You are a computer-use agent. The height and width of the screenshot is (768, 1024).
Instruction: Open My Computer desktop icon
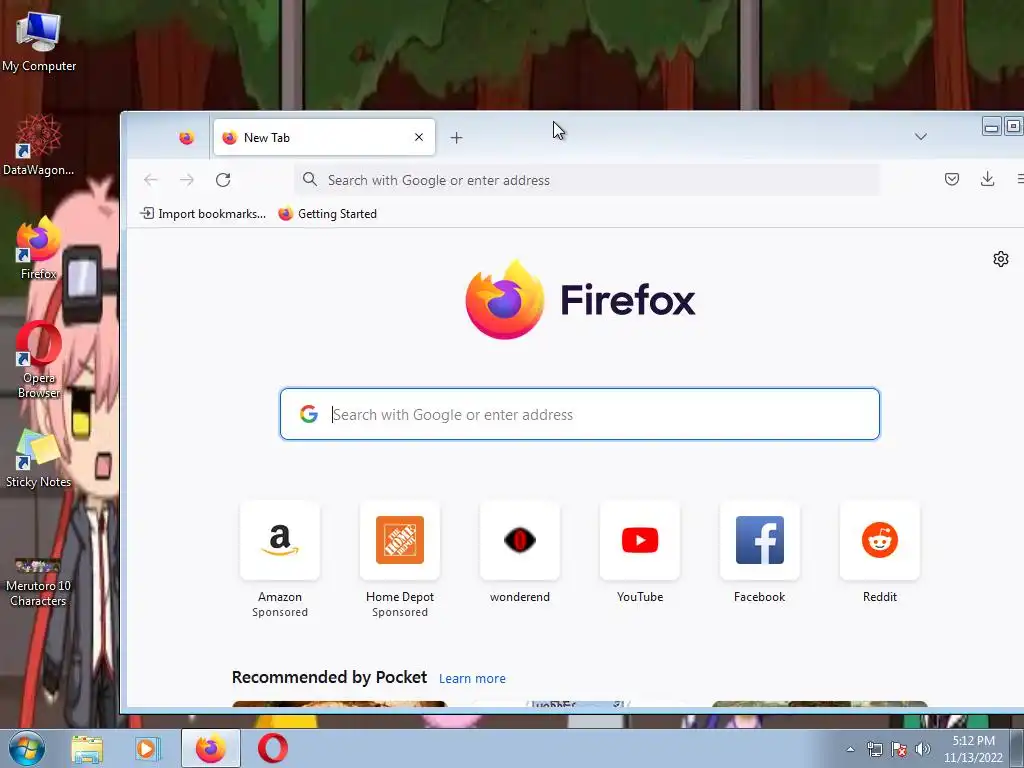[39, 40]
